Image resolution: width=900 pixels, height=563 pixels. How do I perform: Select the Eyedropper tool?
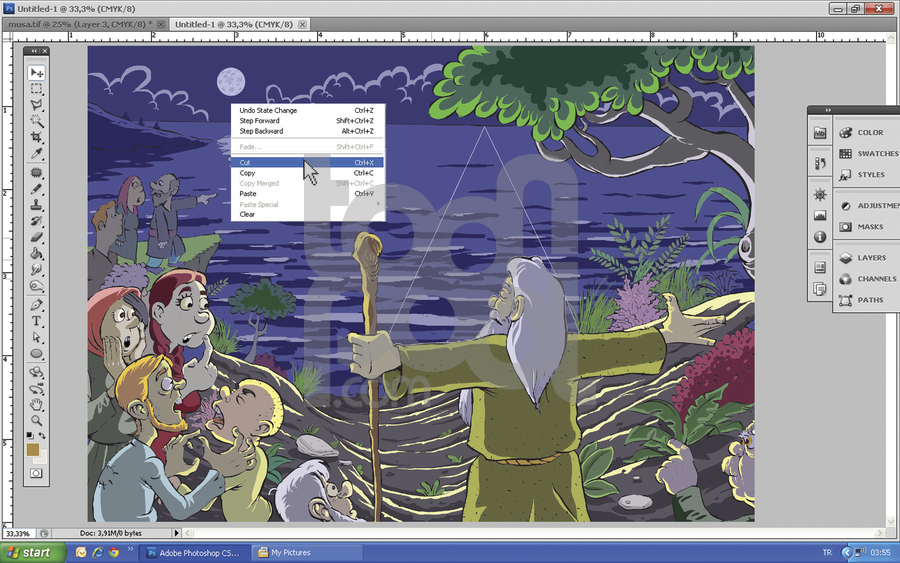pos(36,153)
